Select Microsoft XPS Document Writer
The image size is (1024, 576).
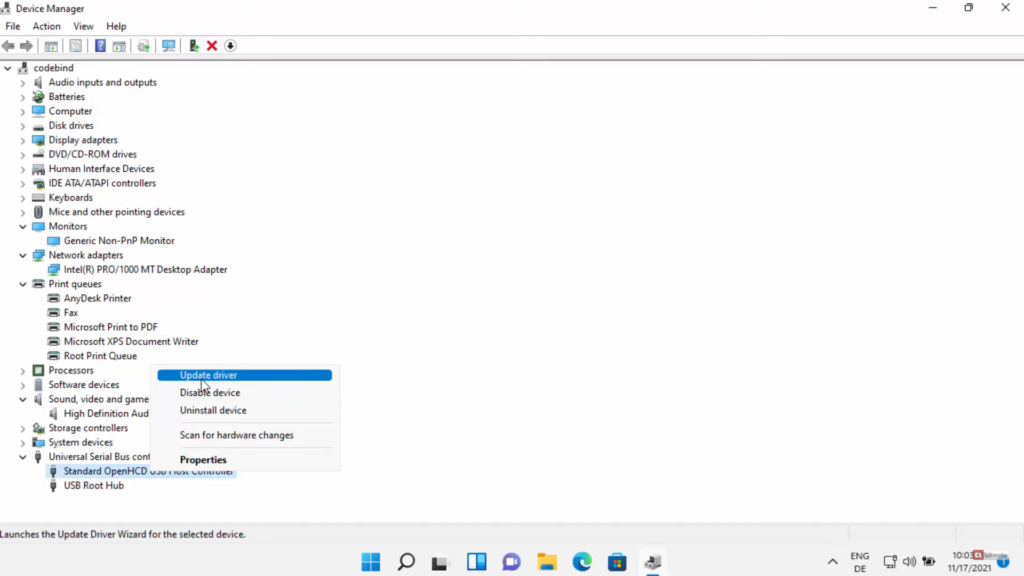[x=131, y=342]
